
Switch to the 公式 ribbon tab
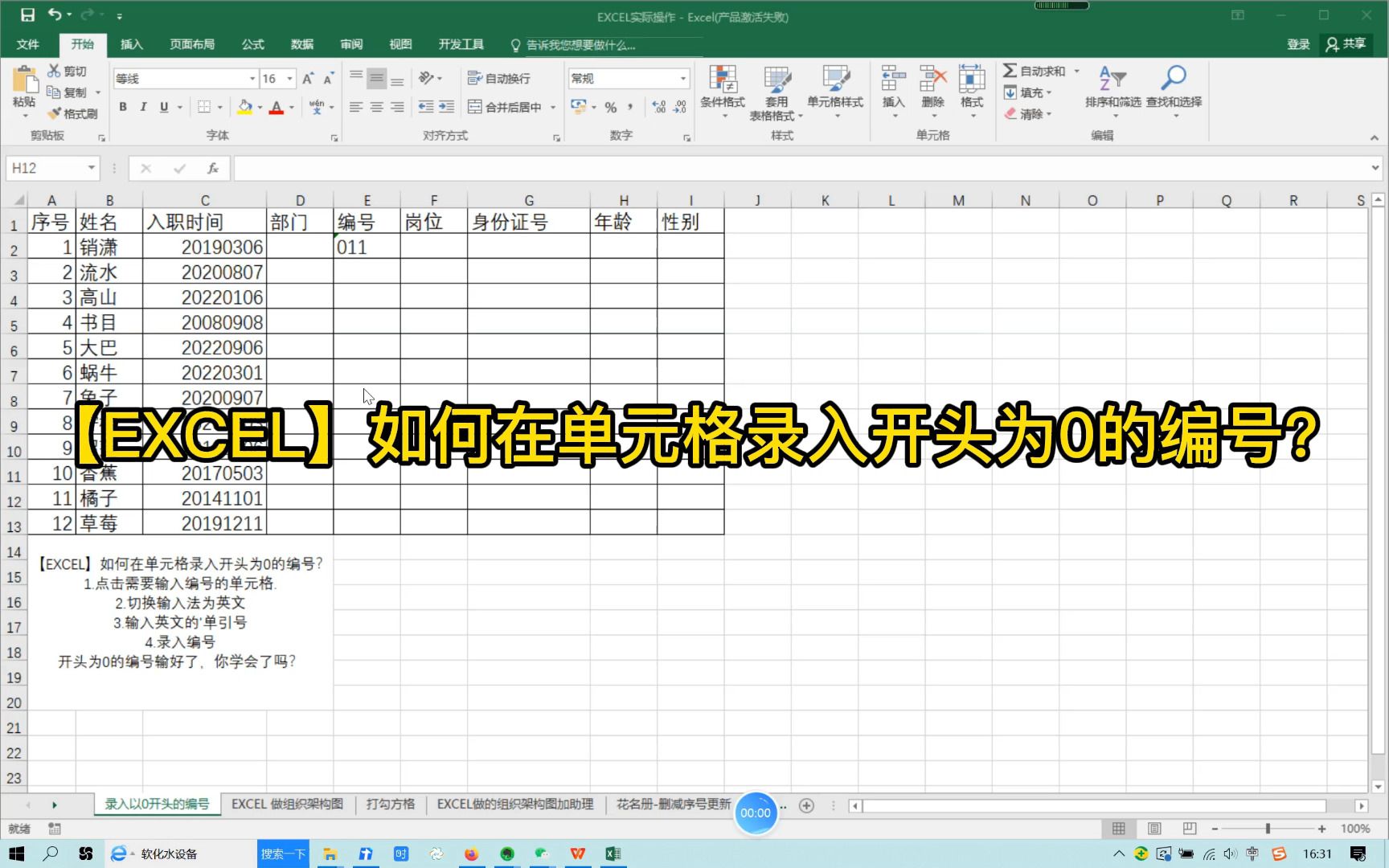(x=252, y=44)
